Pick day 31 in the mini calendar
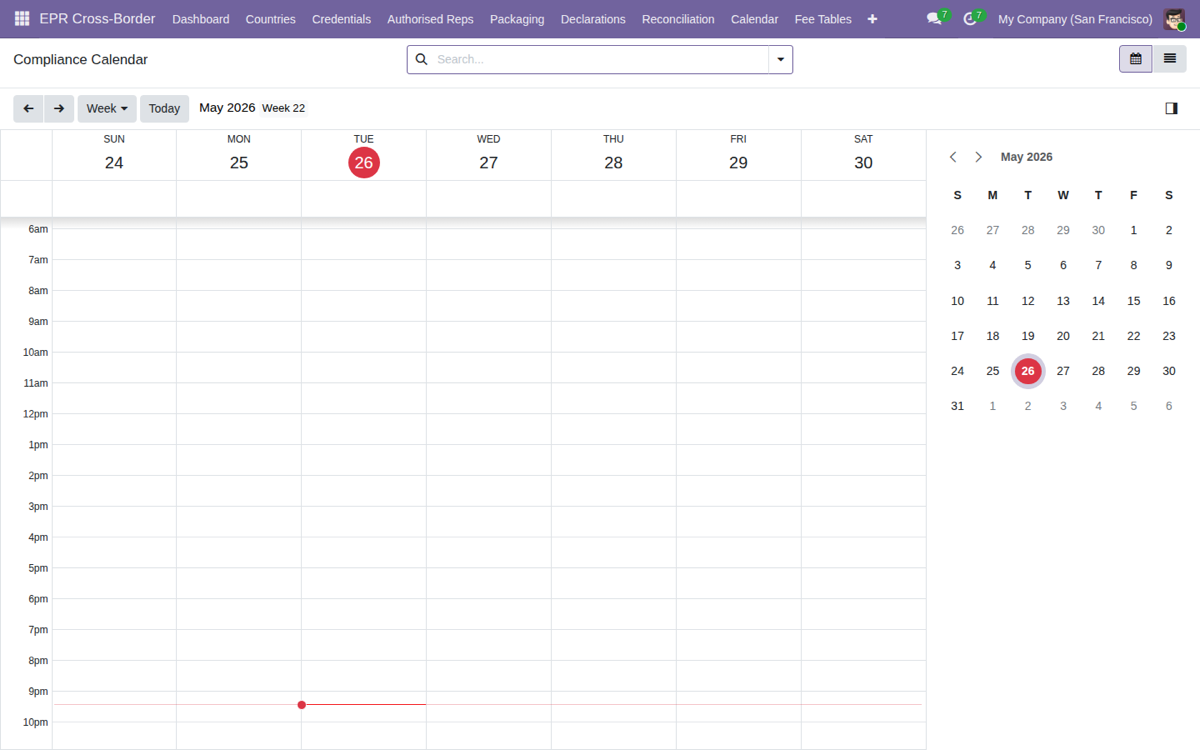The width and height of the screenshot is (1200, 750). pyautogui.click(x=957, y=406)
